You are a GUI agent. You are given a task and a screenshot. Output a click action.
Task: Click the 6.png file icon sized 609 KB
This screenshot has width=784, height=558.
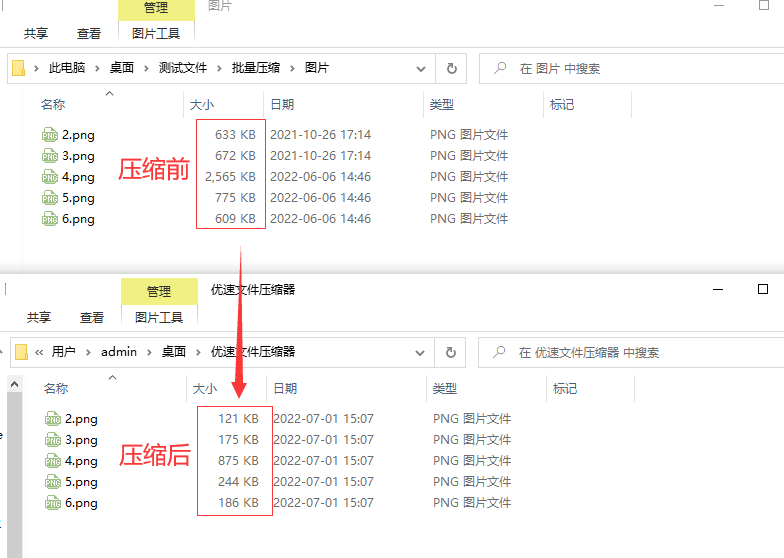pos(50,219)
